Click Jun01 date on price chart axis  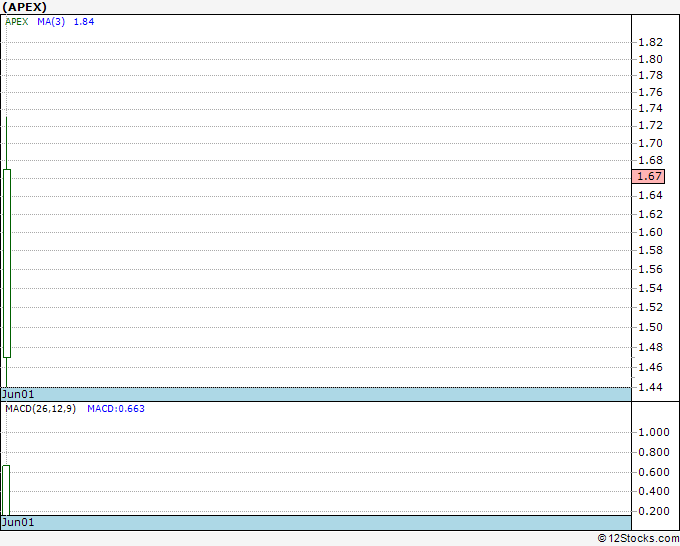pyautogui.click(x=18, y=394)
